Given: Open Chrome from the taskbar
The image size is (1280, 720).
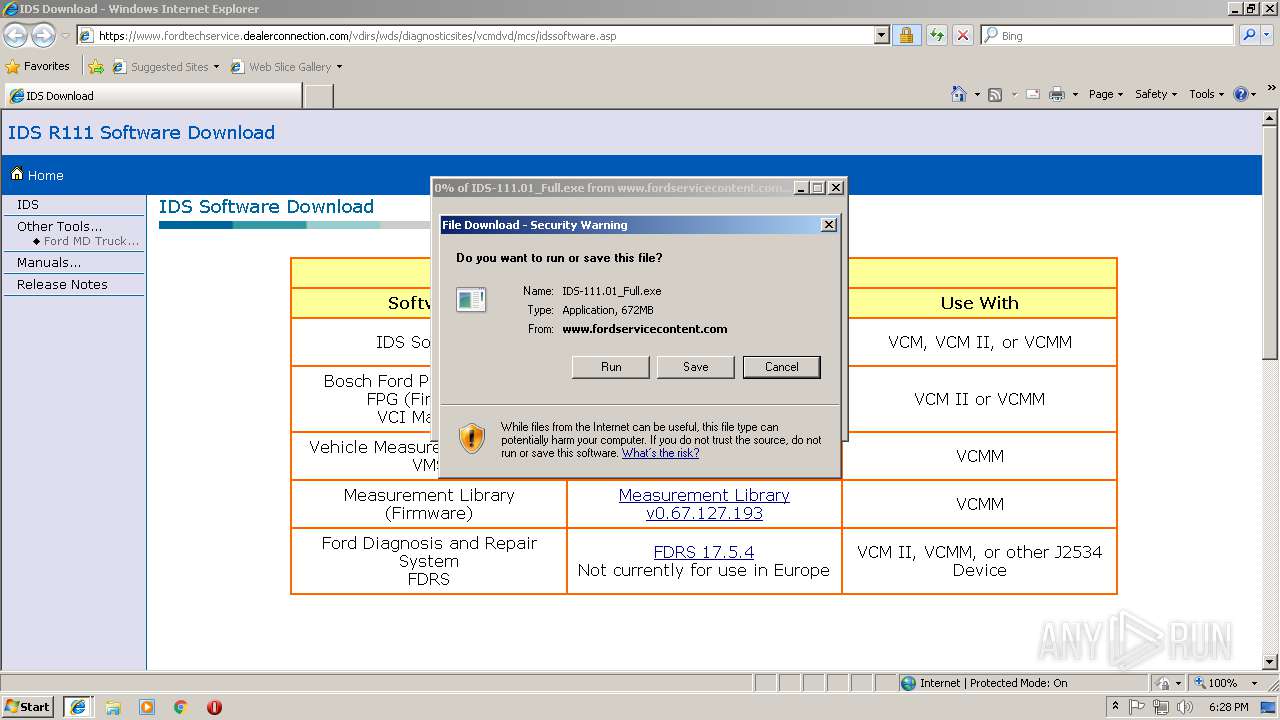Looking at the screenshot, I should 181,707.
